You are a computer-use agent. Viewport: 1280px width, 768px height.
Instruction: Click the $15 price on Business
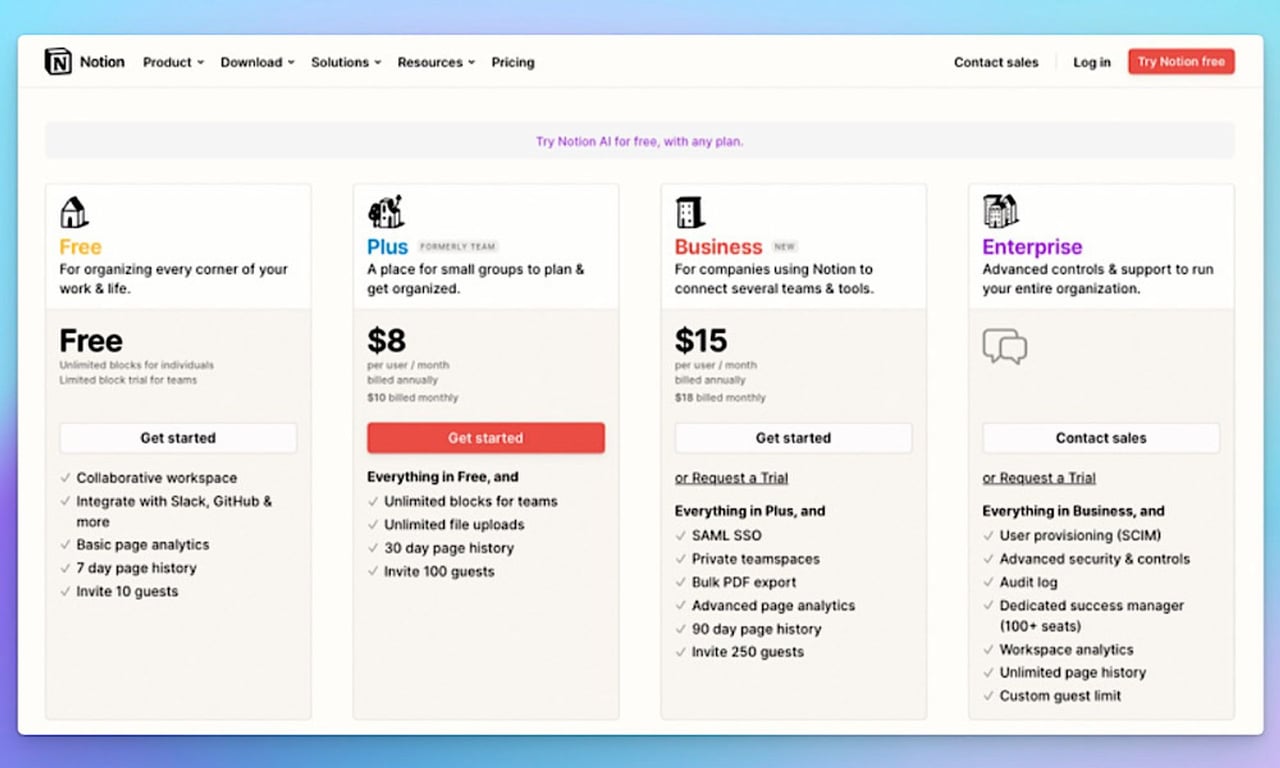tap(700, 341)
